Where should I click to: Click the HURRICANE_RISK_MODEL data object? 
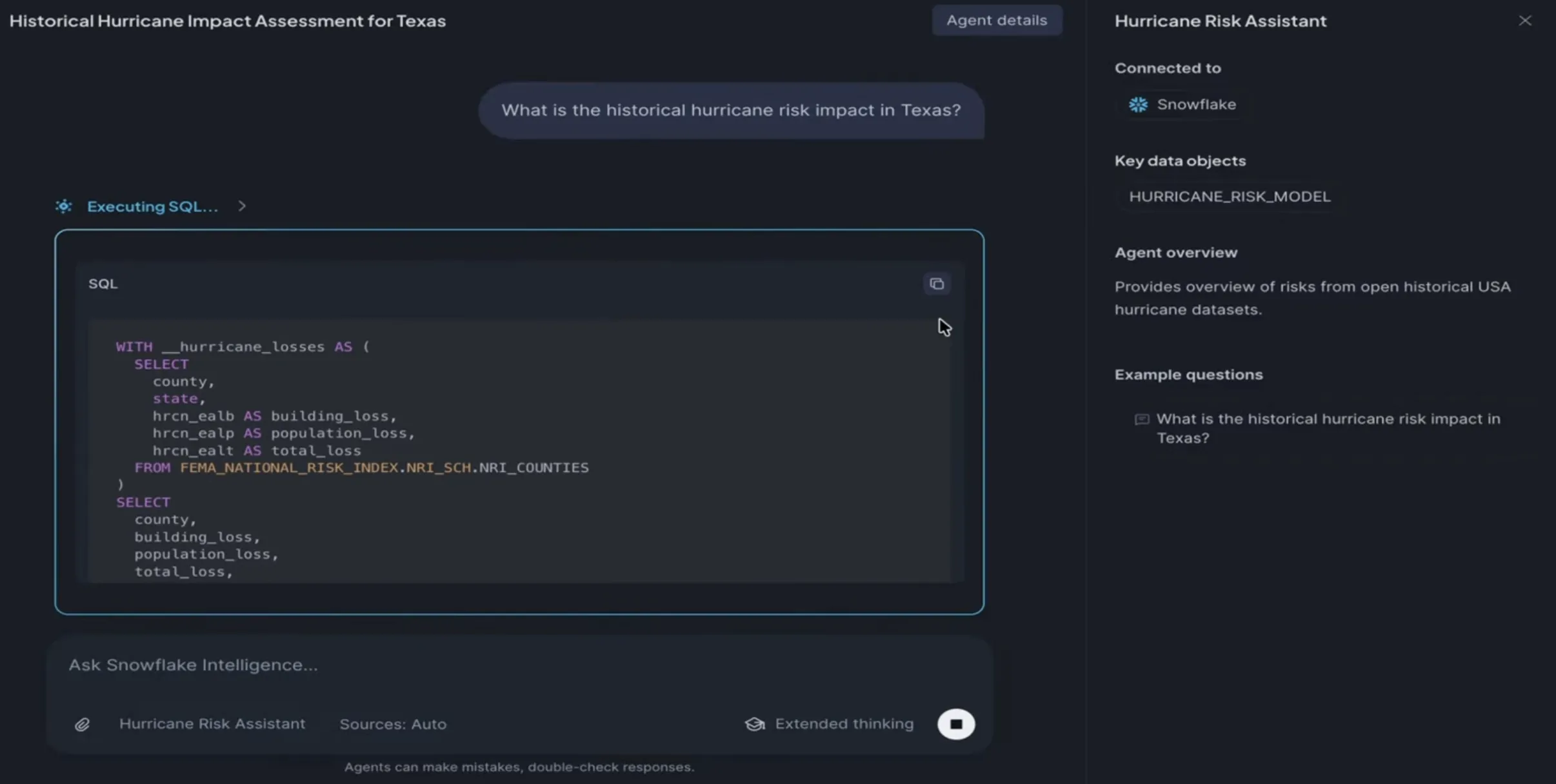tap(1230, 197)
